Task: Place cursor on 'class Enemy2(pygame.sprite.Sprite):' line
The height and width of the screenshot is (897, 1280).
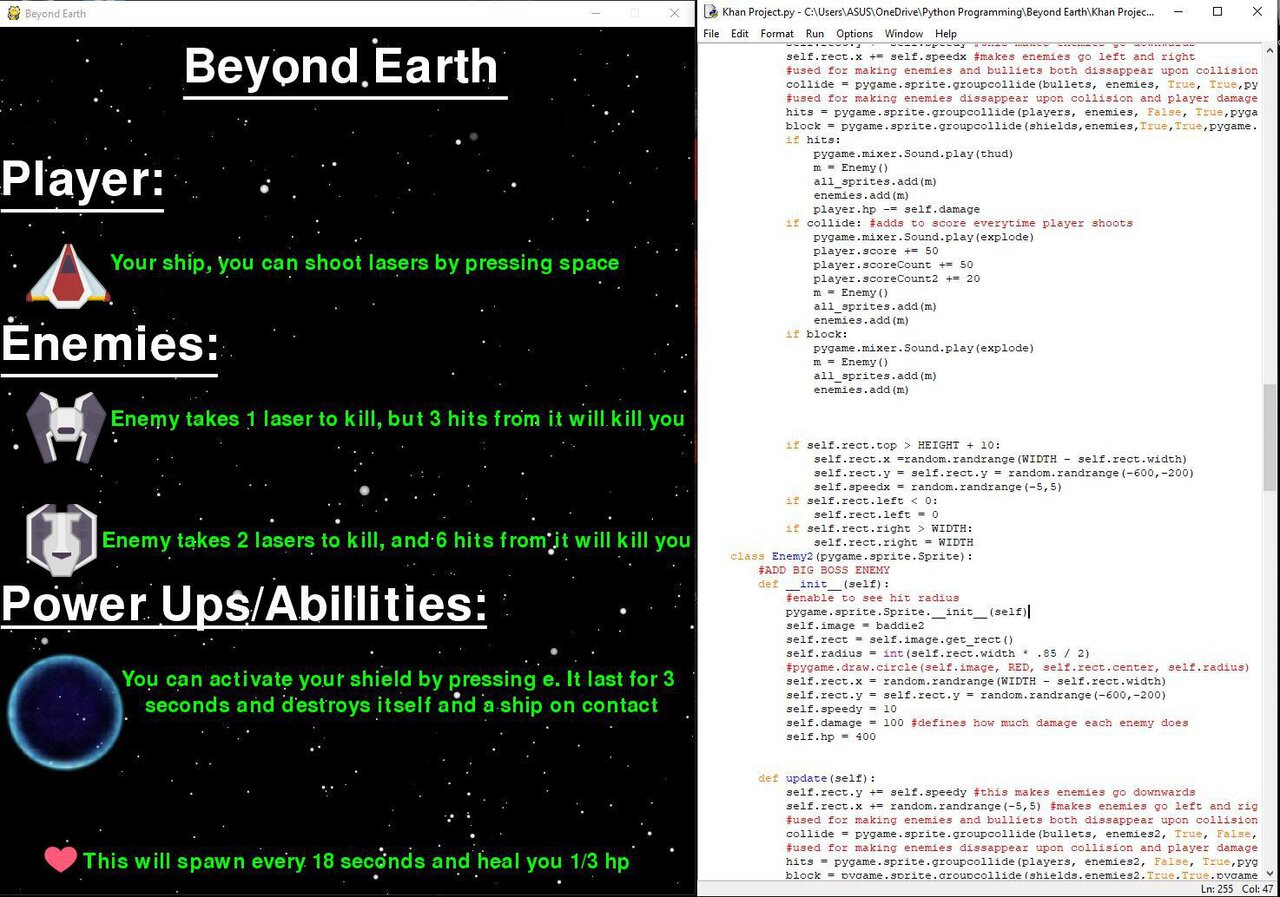Action: tap(851, 556)
